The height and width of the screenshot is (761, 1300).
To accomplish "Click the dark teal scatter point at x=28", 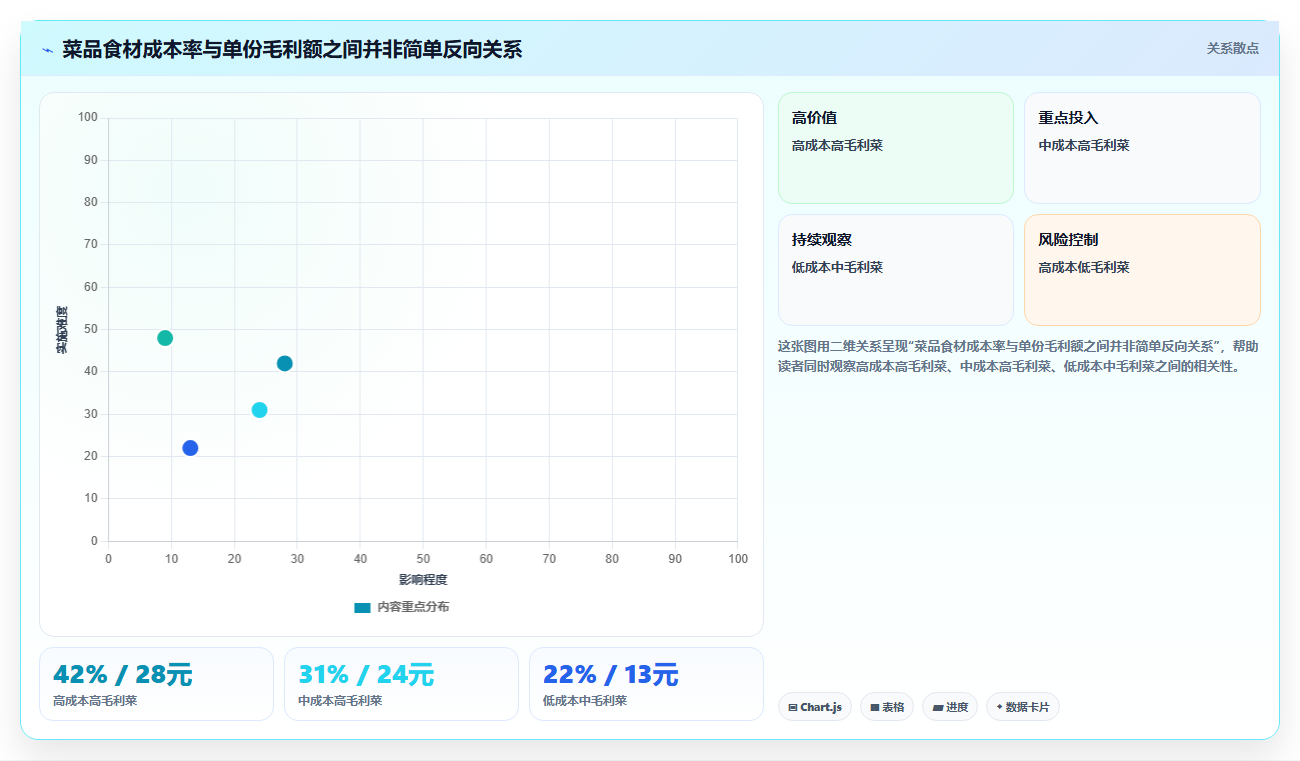I will pyautogui.click(x=285, y=363).
